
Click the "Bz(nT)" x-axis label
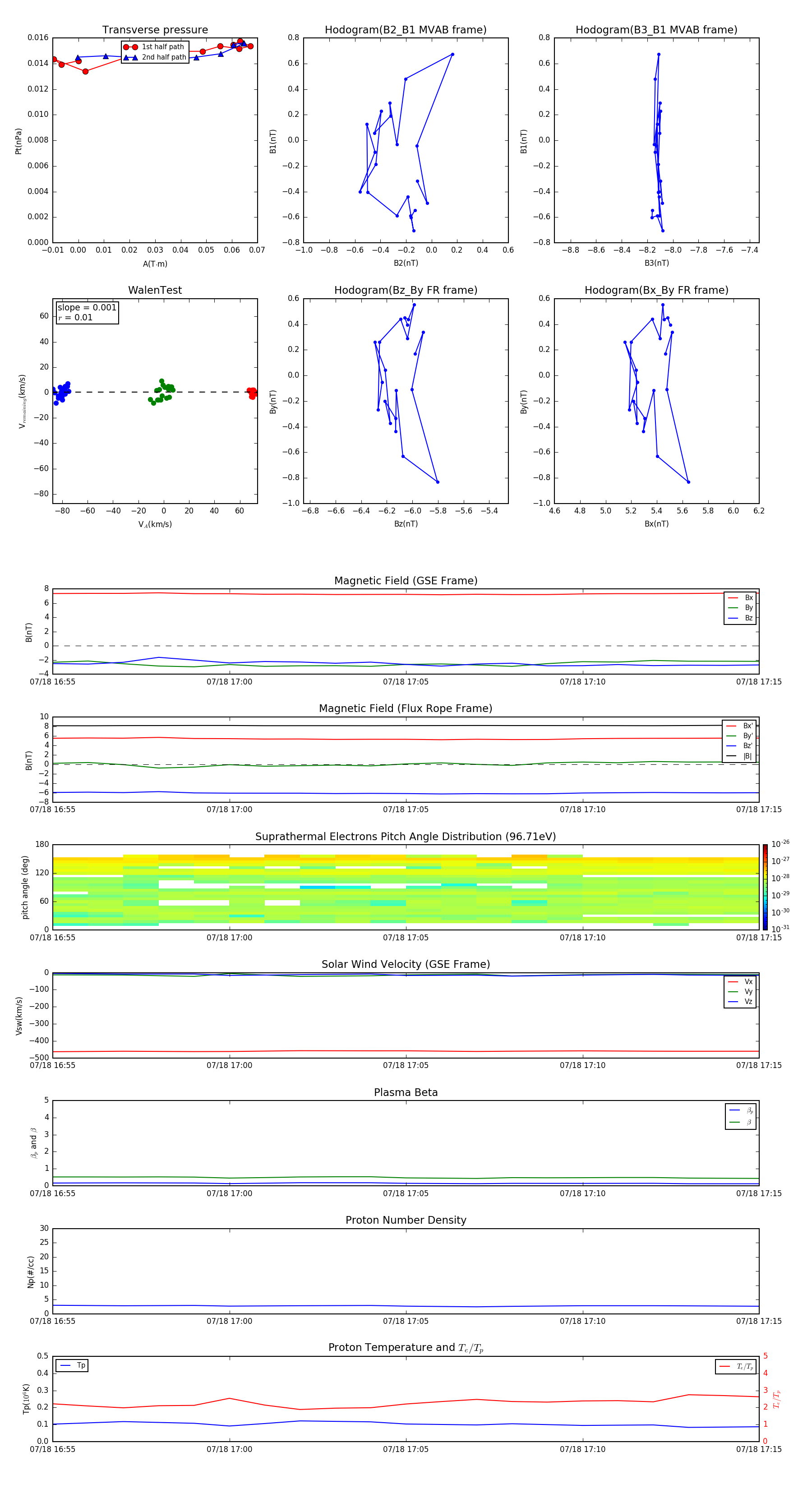coord(406,524)
